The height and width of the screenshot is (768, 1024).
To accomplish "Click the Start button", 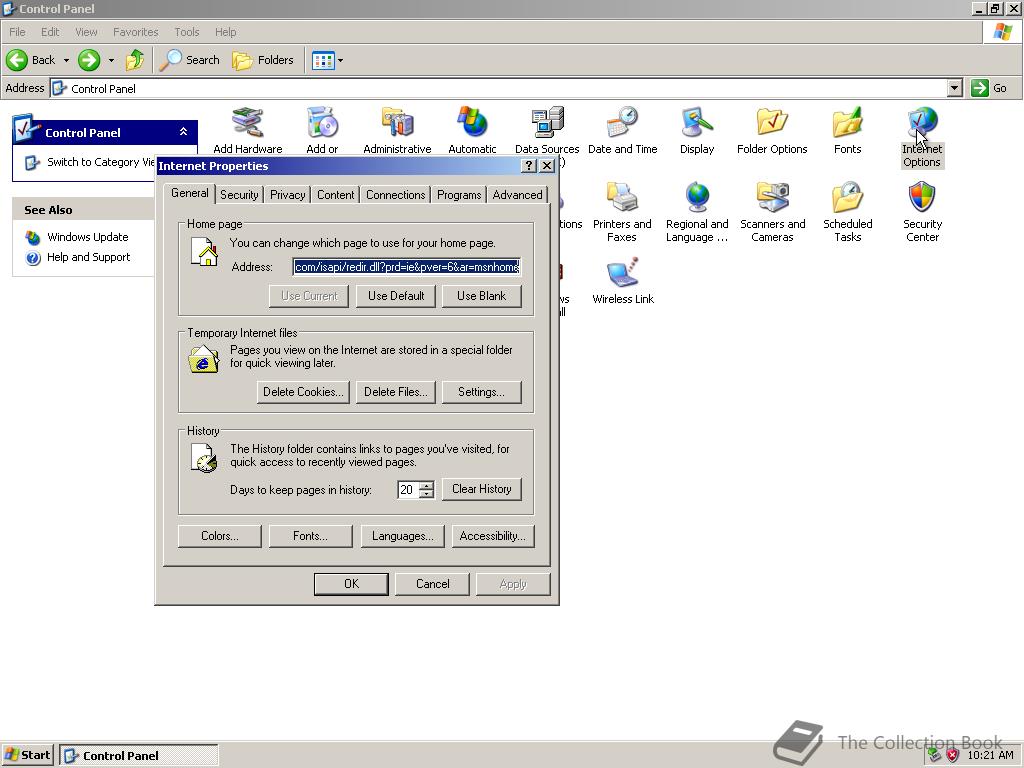I will tap(27, 756).
